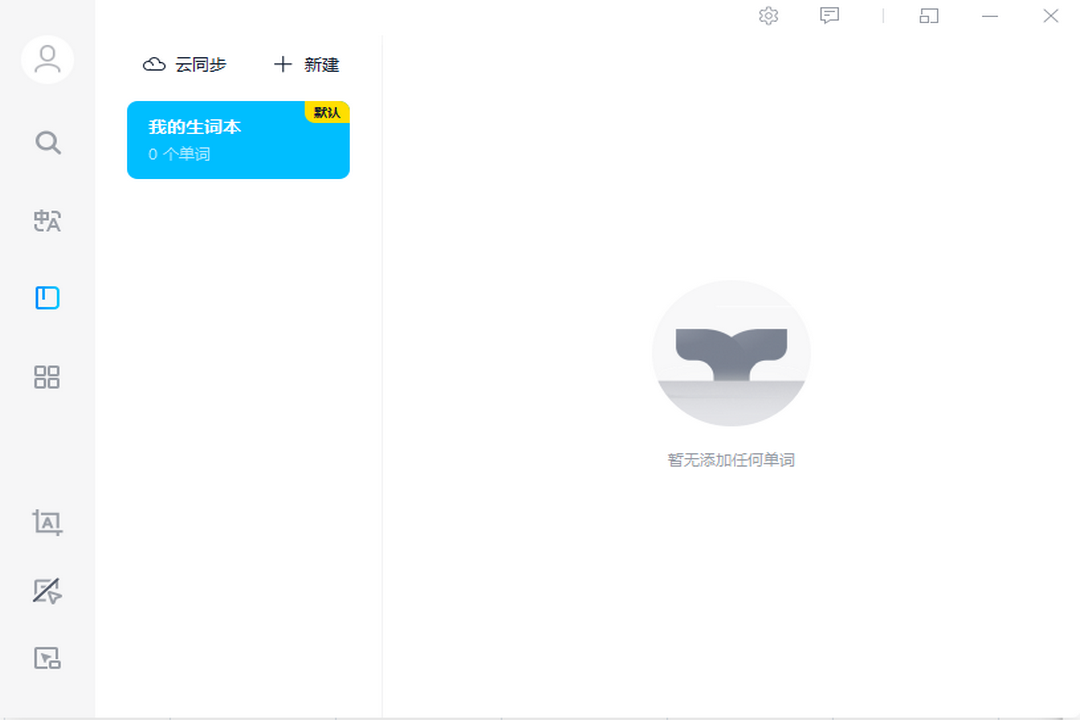Select the translation tool icon
Viewport: 1080px width, 720px height.
pos(47,221)
